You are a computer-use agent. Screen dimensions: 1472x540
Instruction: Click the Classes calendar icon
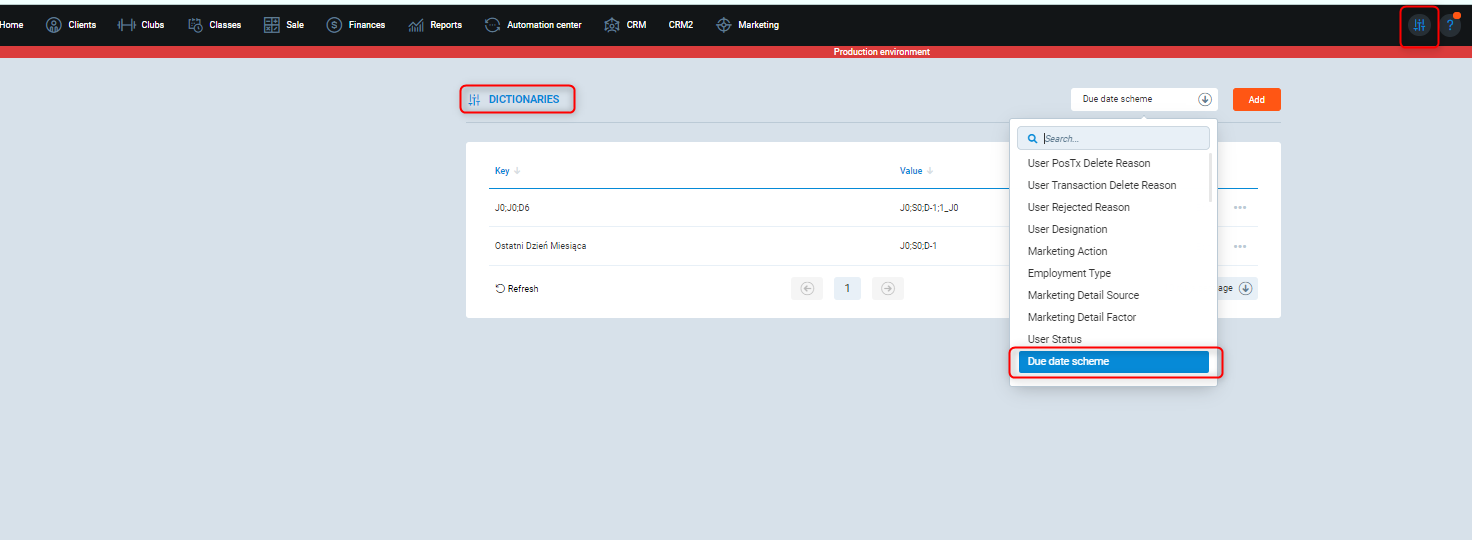pos(196,25)
